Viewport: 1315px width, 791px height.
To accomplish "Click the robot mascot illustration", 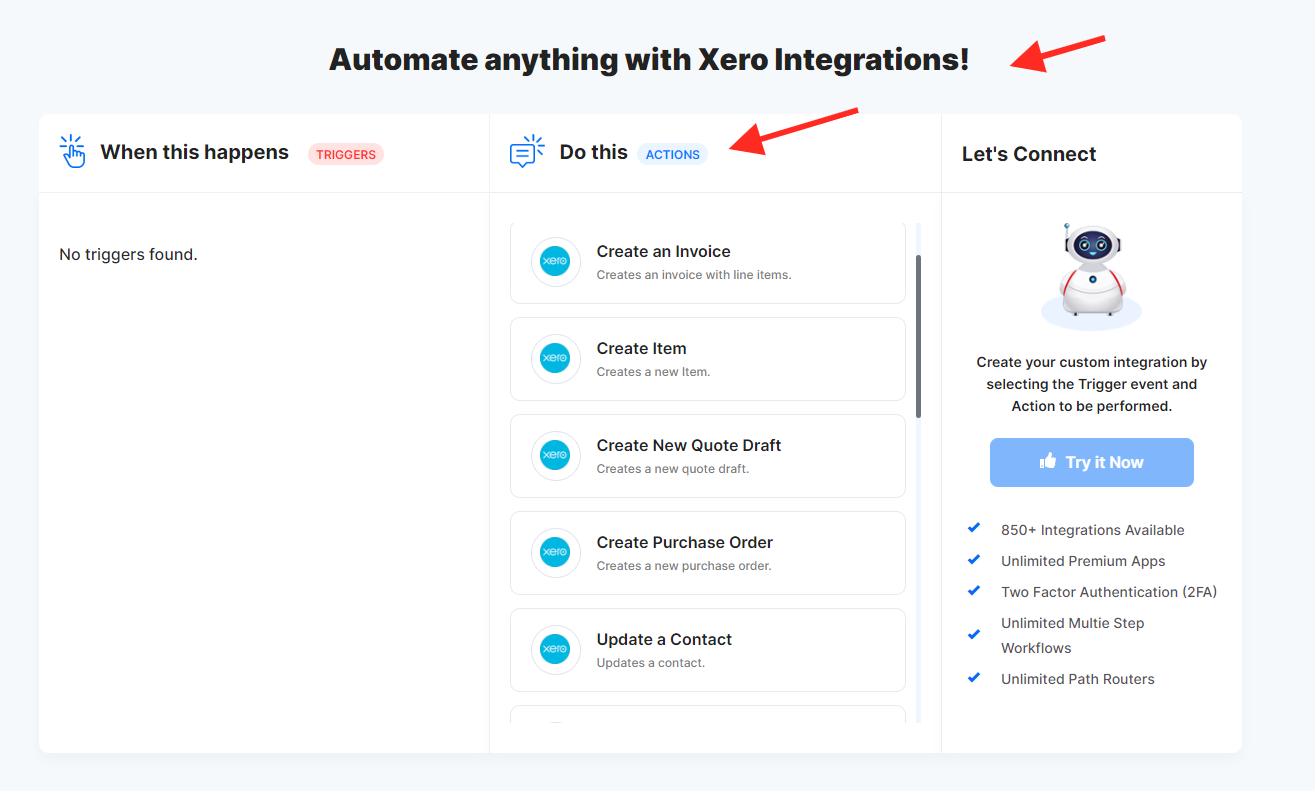I will (x=1092, y=276).
